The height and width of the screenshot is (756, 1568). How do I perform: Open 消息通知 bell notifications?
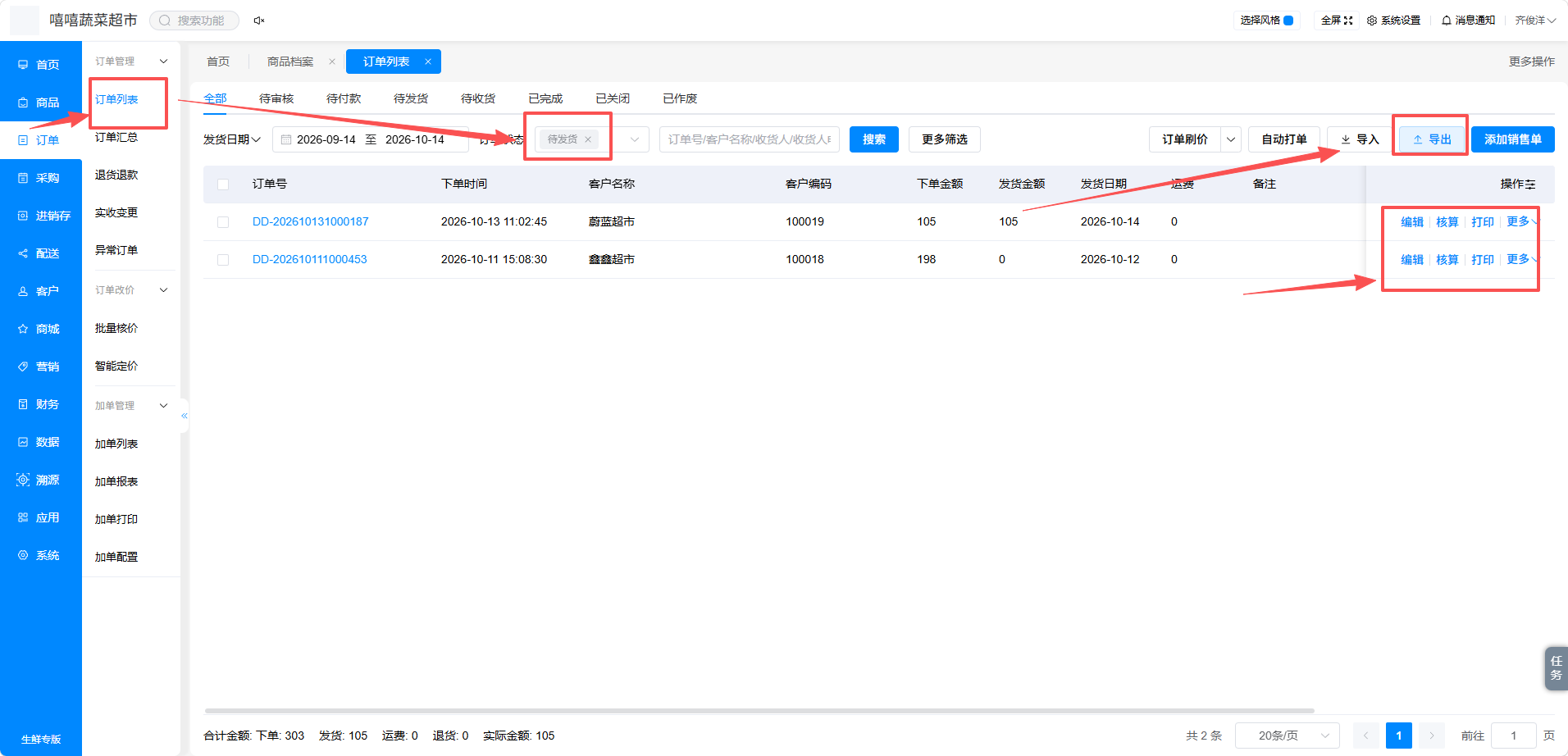click(x=1447, y=20)
